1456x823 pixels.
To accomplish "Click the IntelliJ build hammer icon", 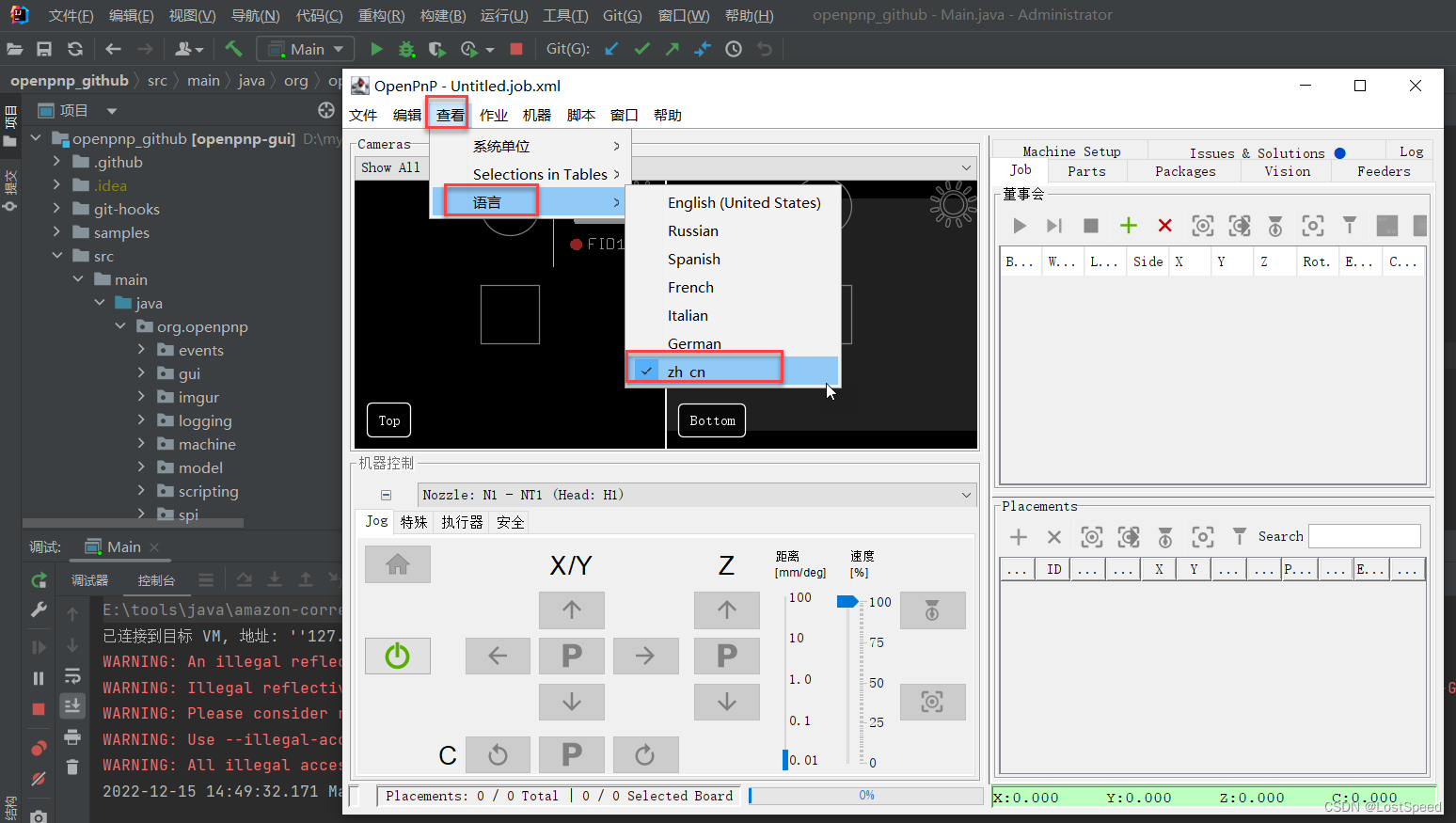I will [x=233, y=49].
